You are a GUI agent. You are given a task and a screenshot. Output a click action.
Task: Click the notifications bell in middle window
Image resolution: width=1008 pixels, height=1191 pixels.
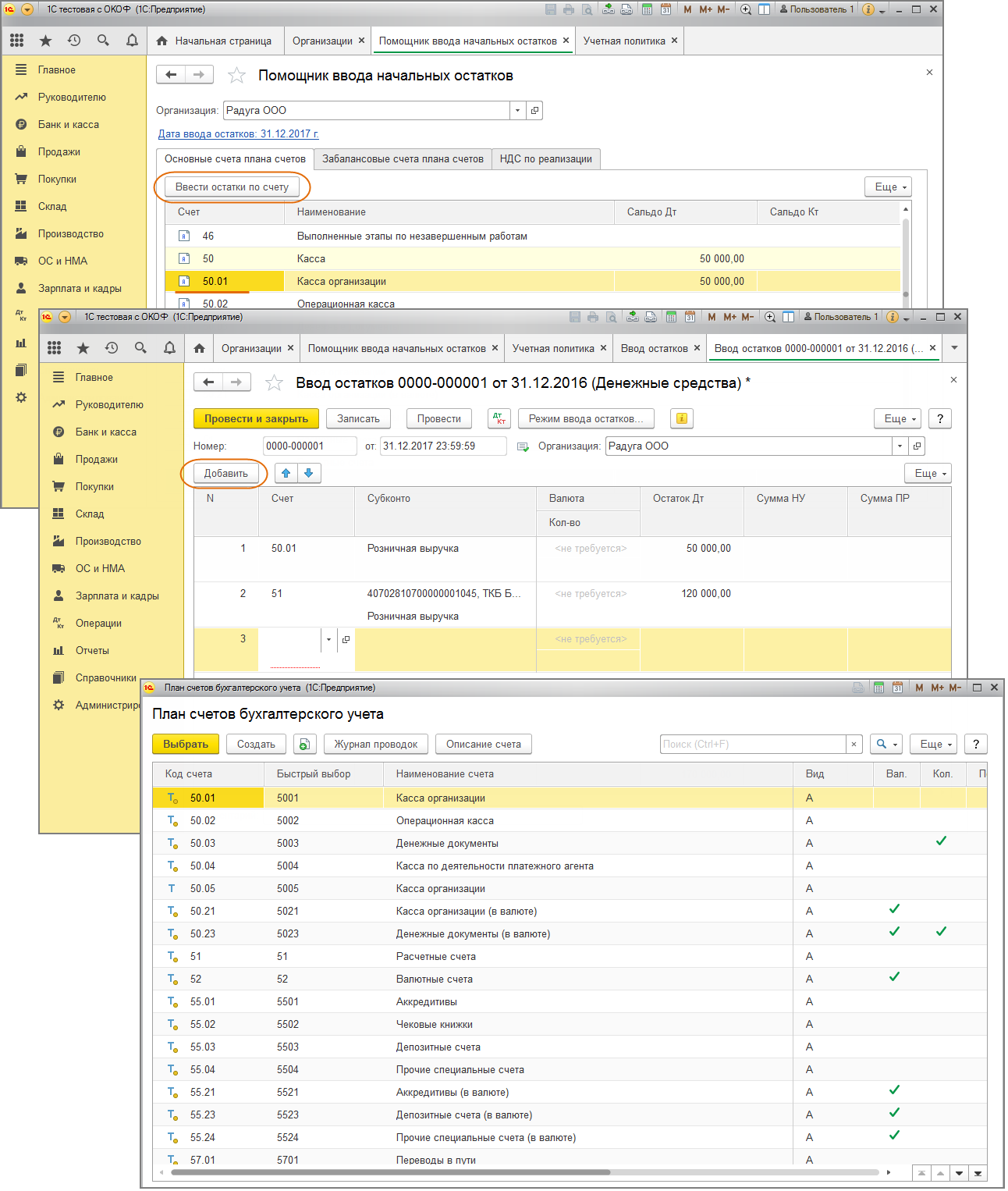click(x=169, y=348)
